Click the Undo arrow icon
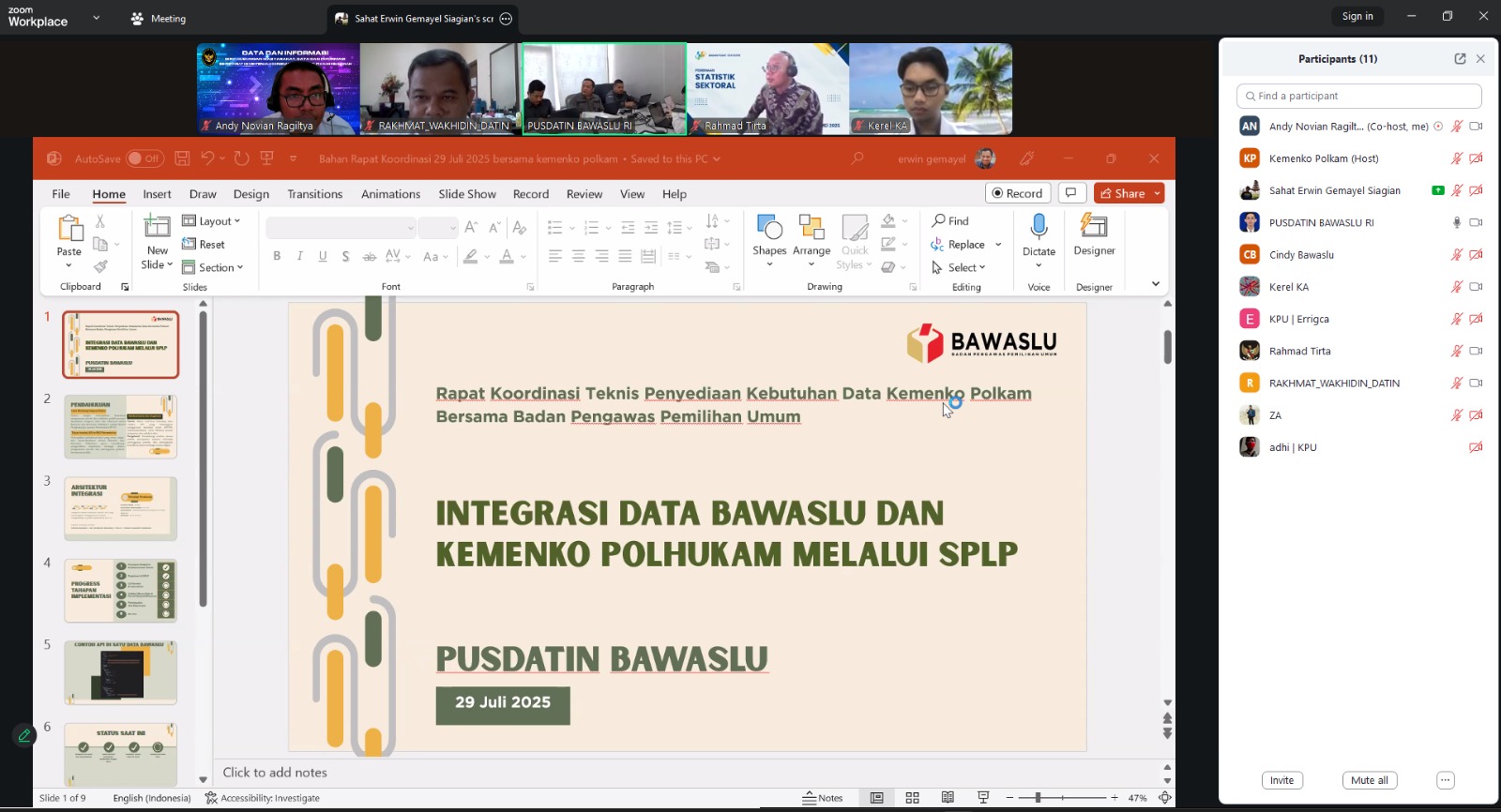 [207, 158]
